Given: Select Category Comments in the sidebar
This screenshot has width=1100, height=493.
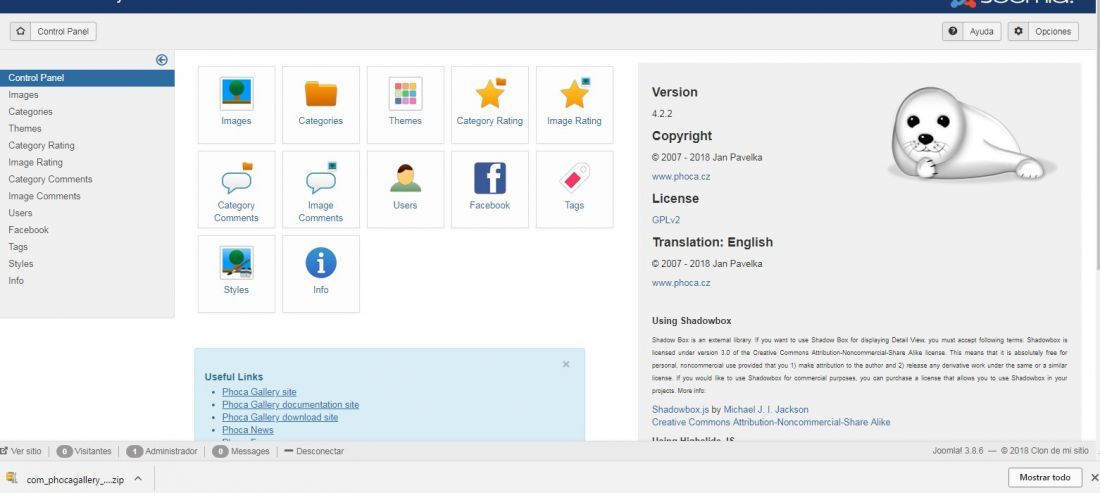Looking at the screenshot, I should pos(51,179).
